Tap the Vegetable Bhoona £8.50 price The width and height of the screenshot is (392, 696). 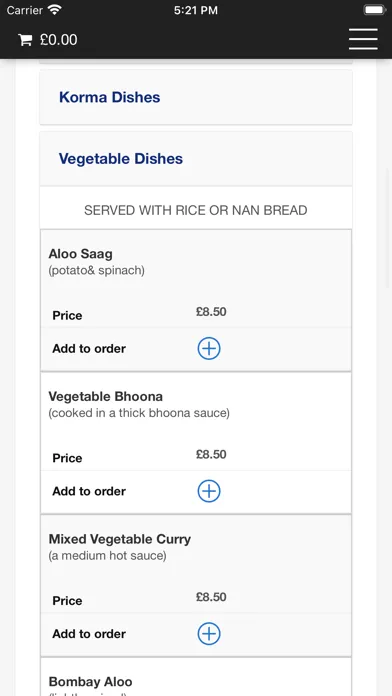[211, 454]
